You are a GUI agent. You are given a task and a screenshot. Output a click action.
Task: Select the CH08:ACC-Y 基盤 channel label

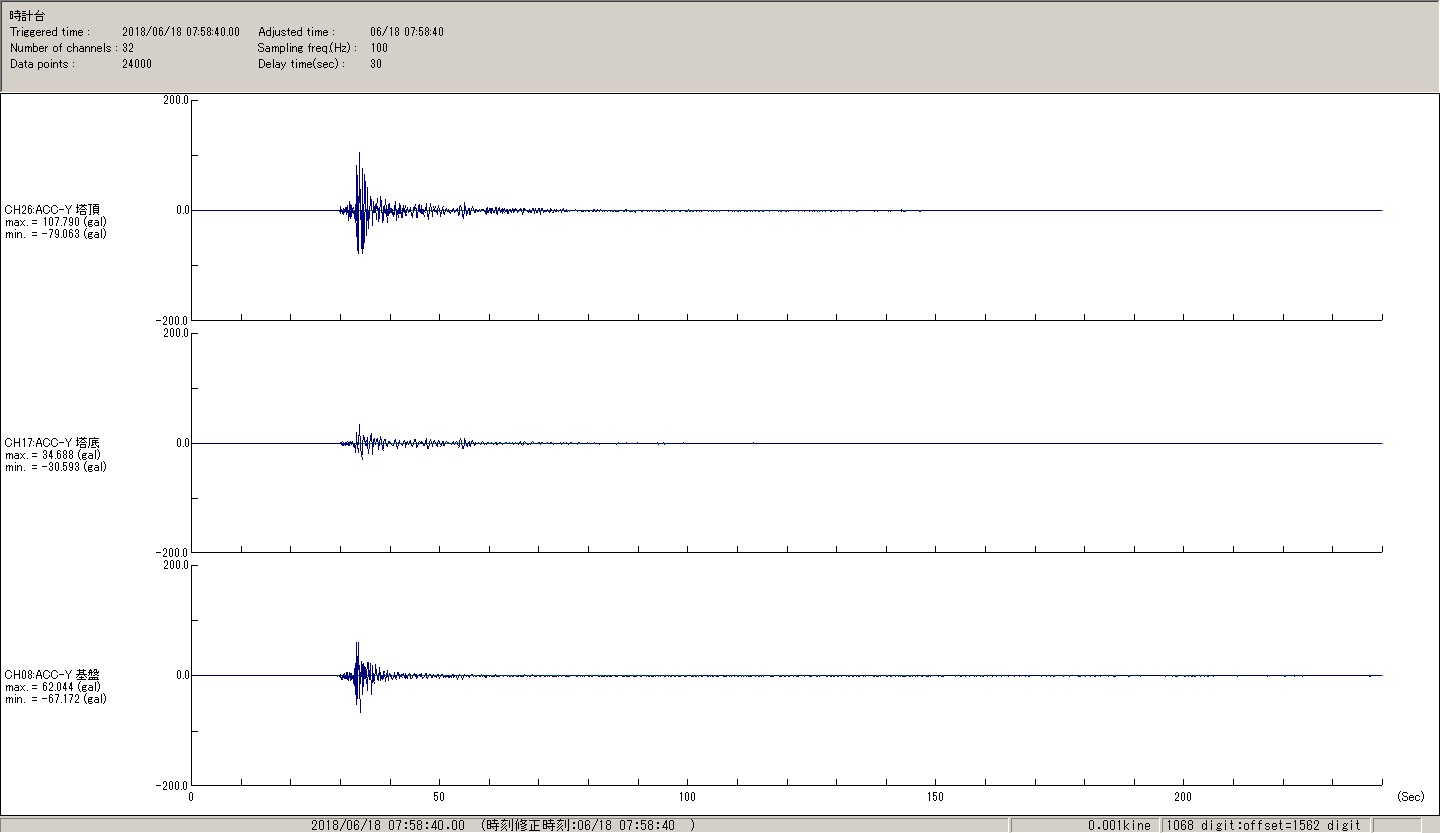click(x=52, y=675)
